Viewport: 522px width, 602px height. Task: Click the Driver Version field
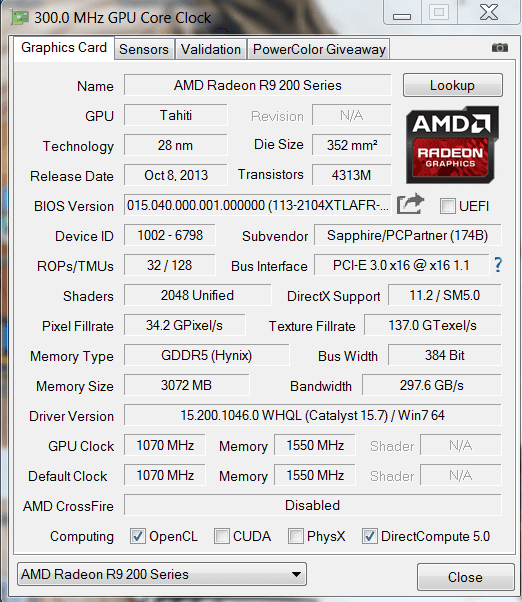click(x=312, y=415)
